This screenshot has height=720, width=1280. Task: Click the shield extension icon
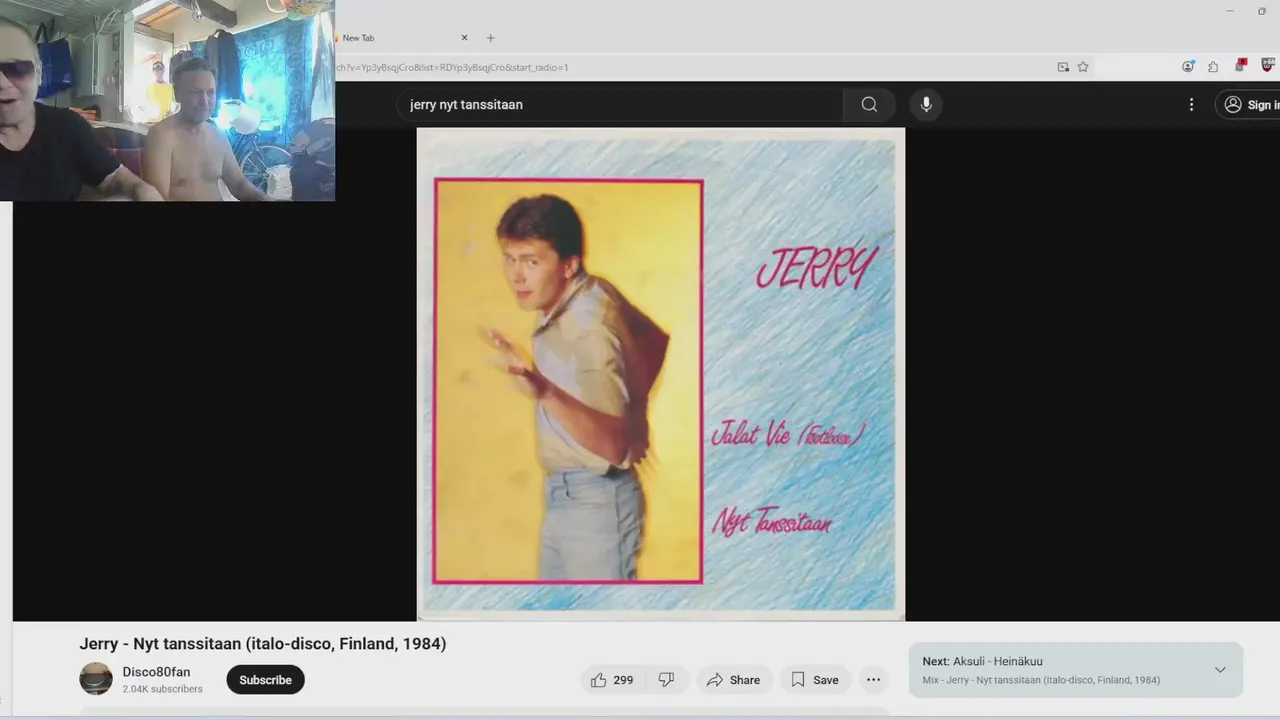pyautogui.click(x=1268, y=66)
